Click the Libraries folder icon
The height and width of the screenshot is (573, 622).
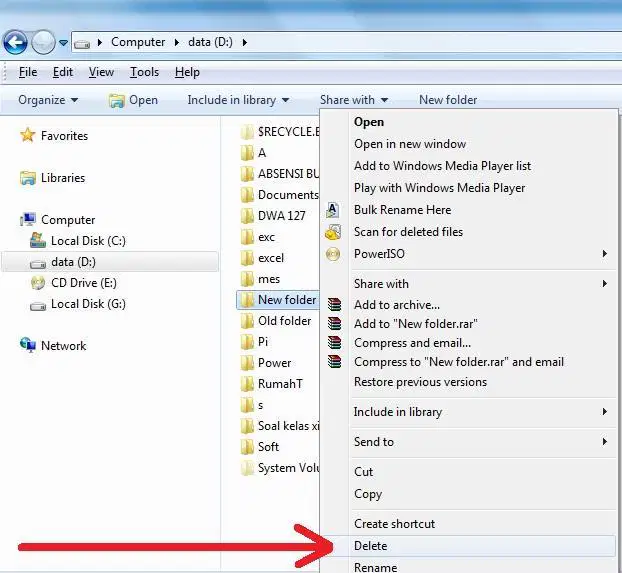coord(28,178)
